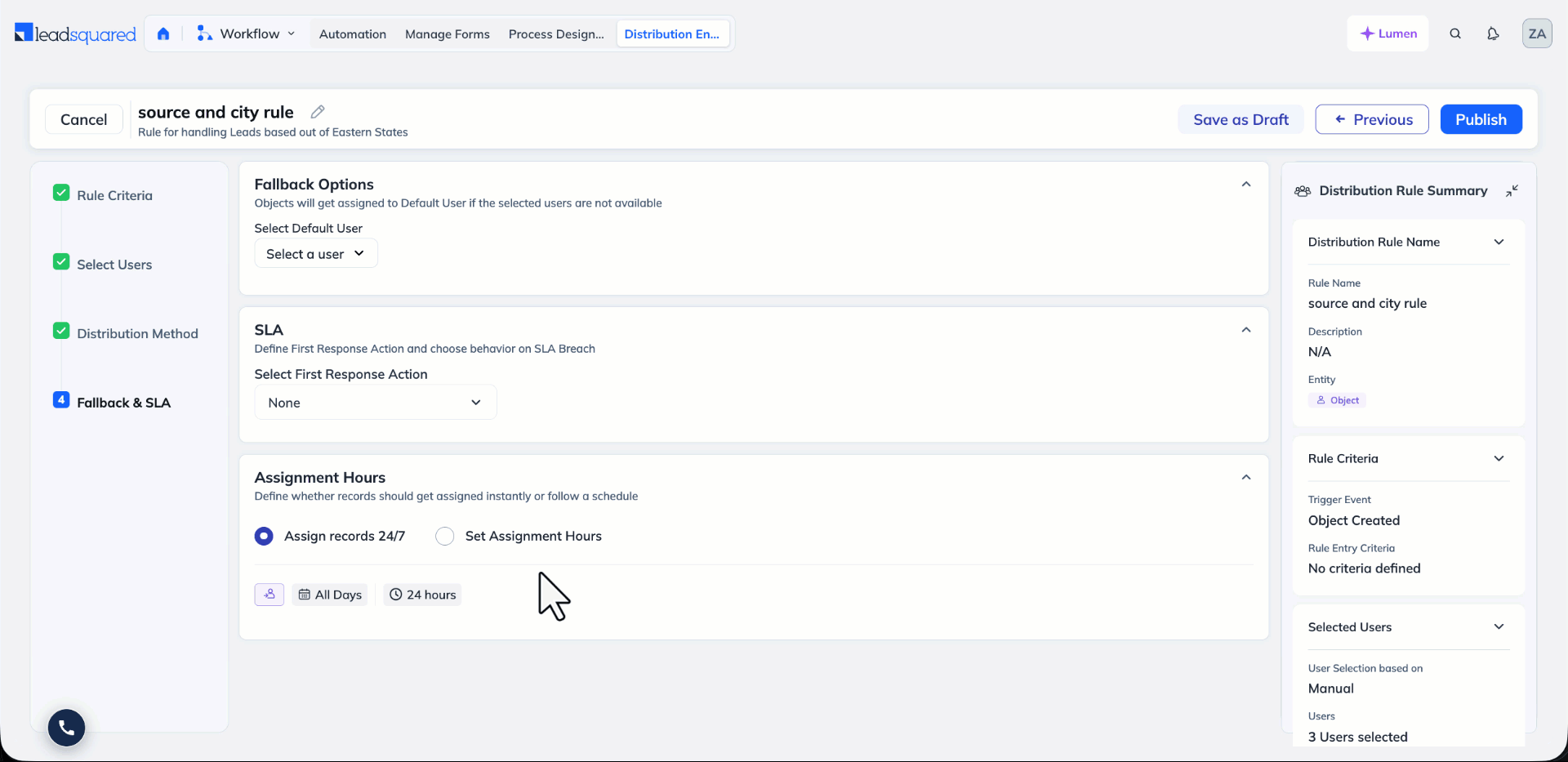Collapse the Distribution Rule Summary panel icon
This screenshot has width=1568, height=762.
[1512, 190]
